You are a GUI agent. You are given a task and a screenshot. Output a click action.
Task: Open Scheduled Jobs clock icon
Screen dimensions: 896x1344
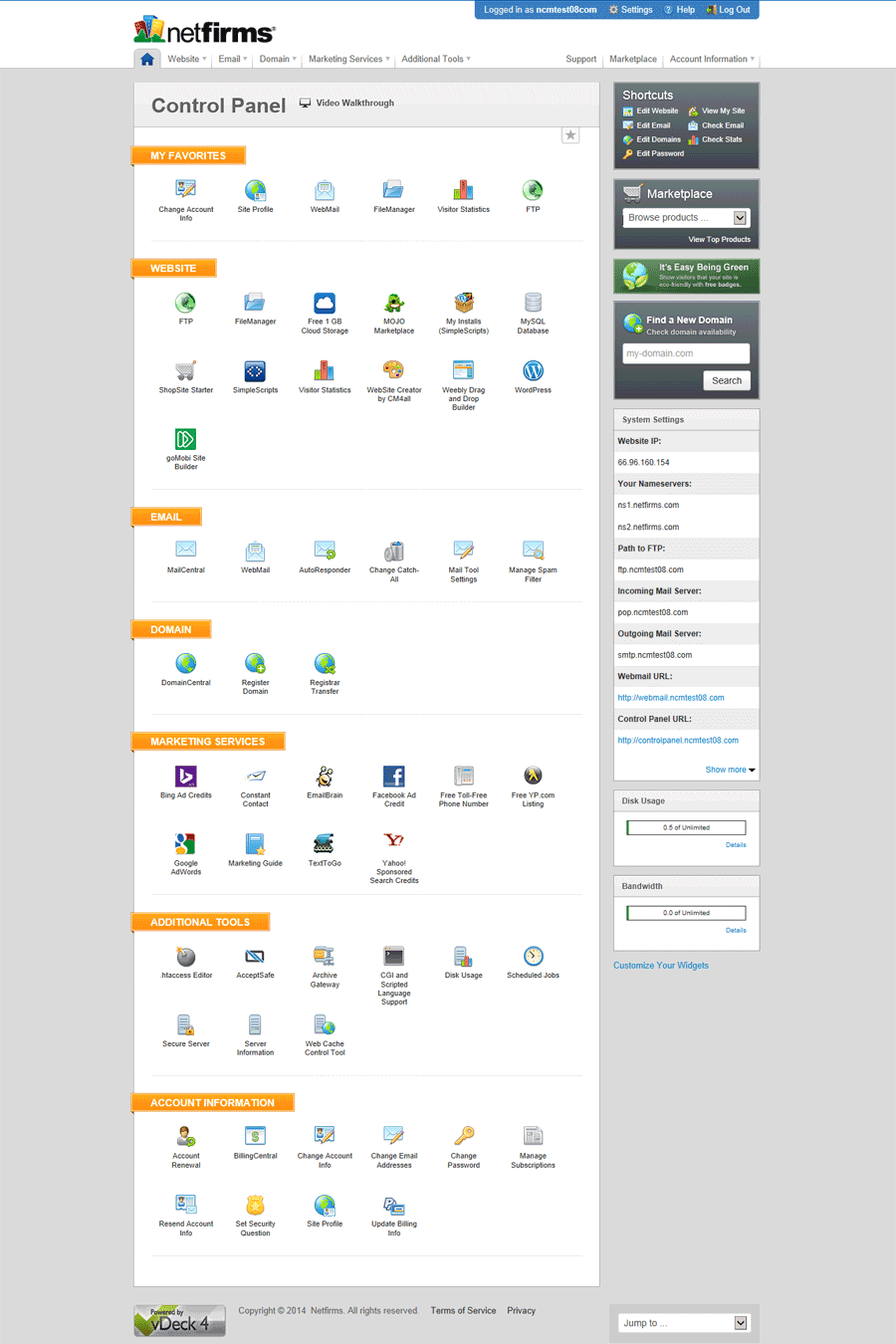click(533, 956)
